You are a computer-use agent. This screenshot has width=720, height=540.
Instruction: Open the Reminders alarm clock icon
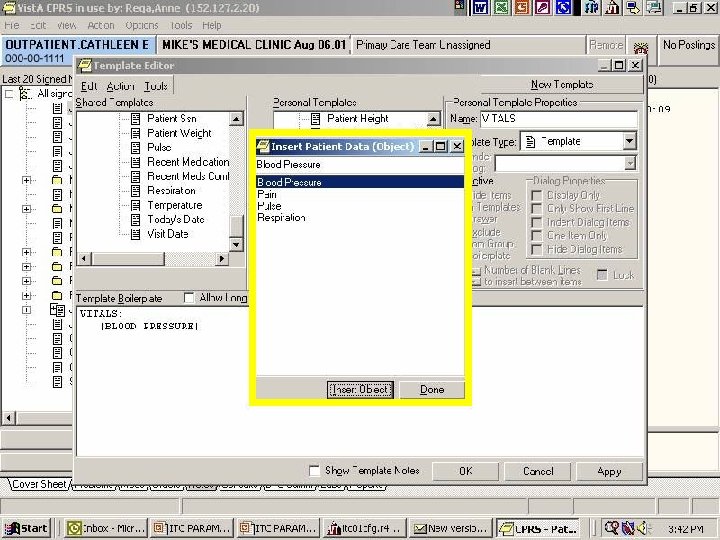[641, 47]
